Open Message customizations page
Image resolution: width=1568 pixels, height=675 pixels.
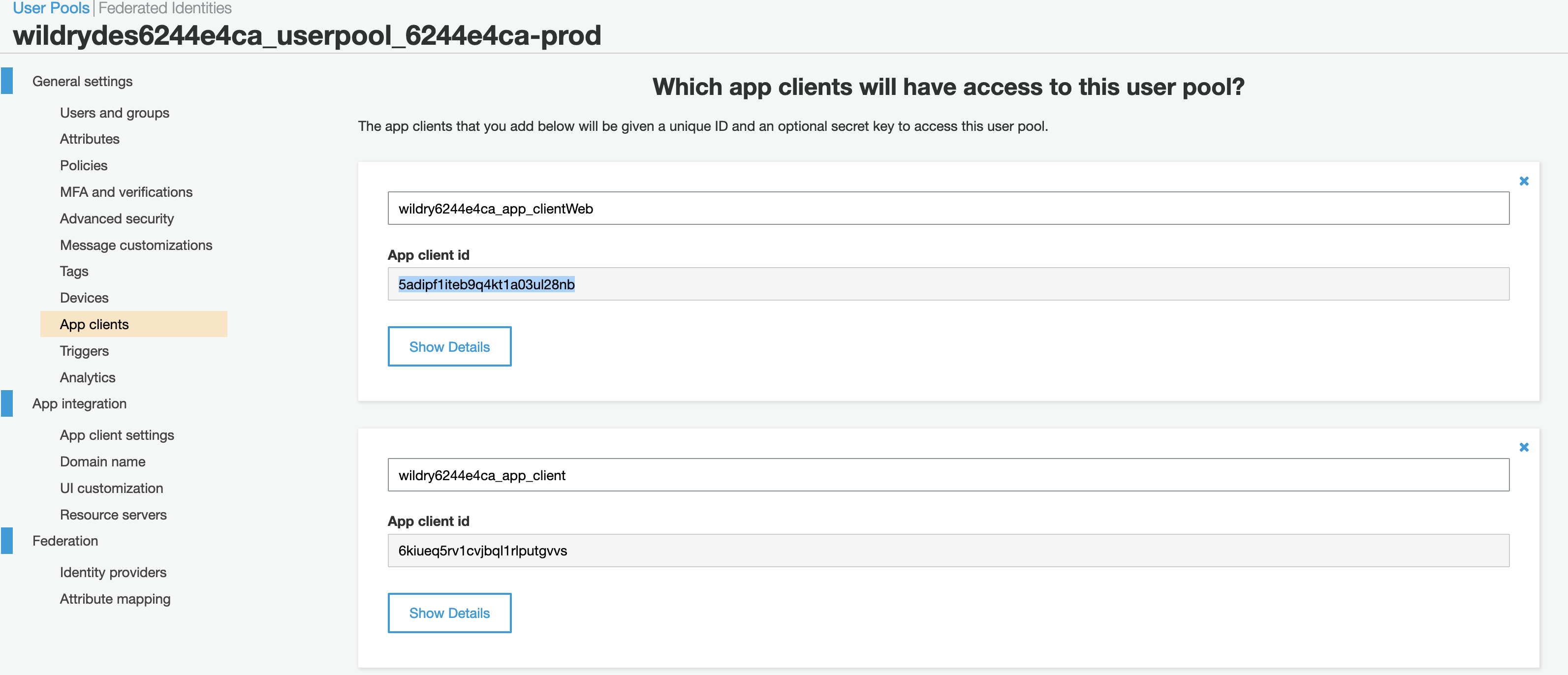(136, 245)
